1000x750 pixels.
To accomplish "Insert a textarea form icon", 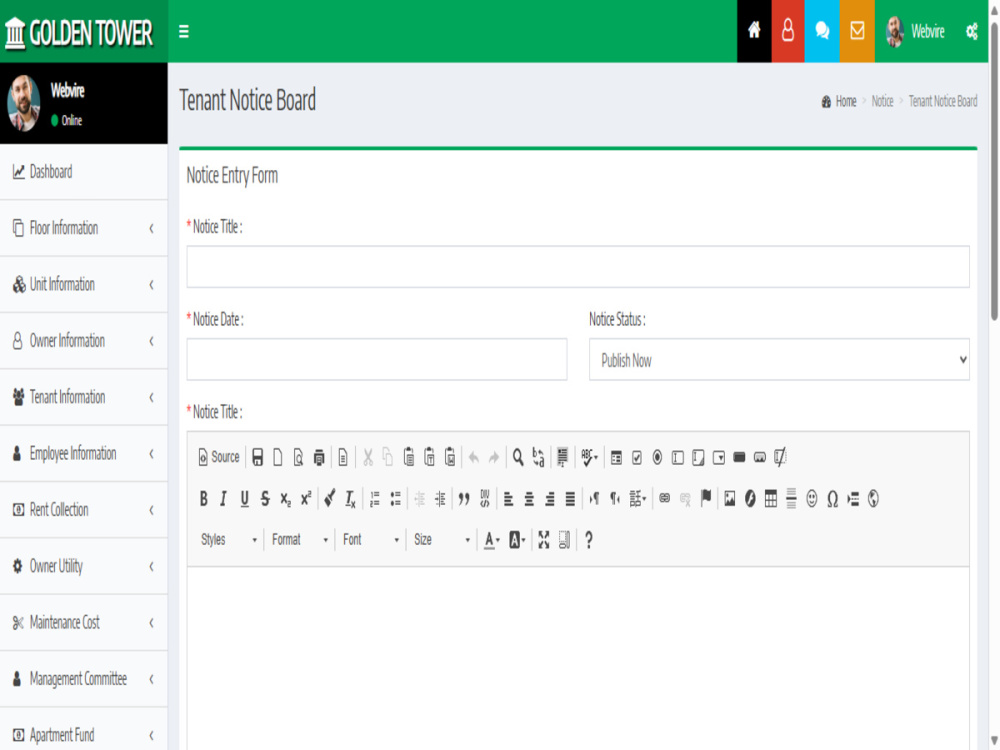I will 698,457.
